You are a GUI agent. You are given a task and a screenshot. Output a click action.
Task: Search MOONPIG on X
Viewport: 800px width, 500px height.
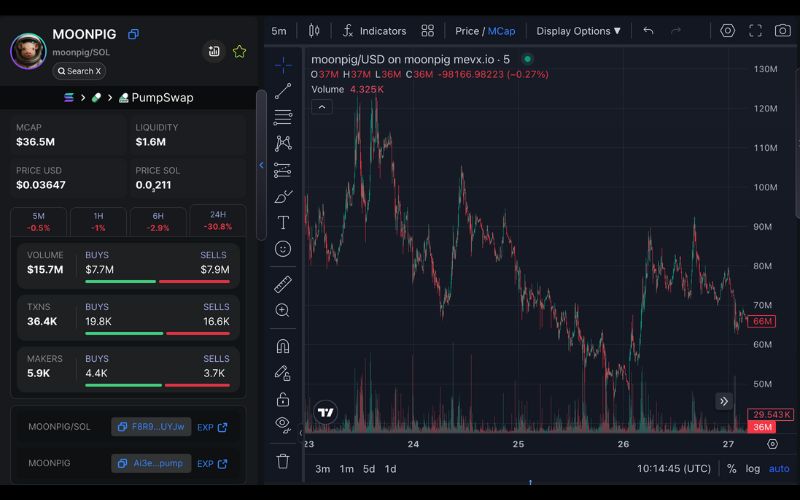click(79, 71)
